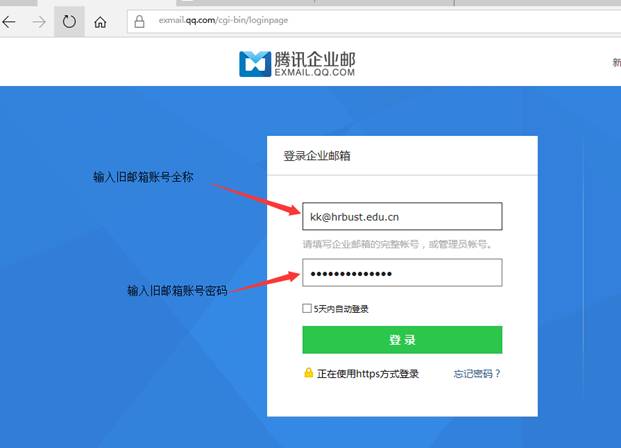
Task: Enable the 5天内自动登录 checkbox
Action: pos(307,308)
